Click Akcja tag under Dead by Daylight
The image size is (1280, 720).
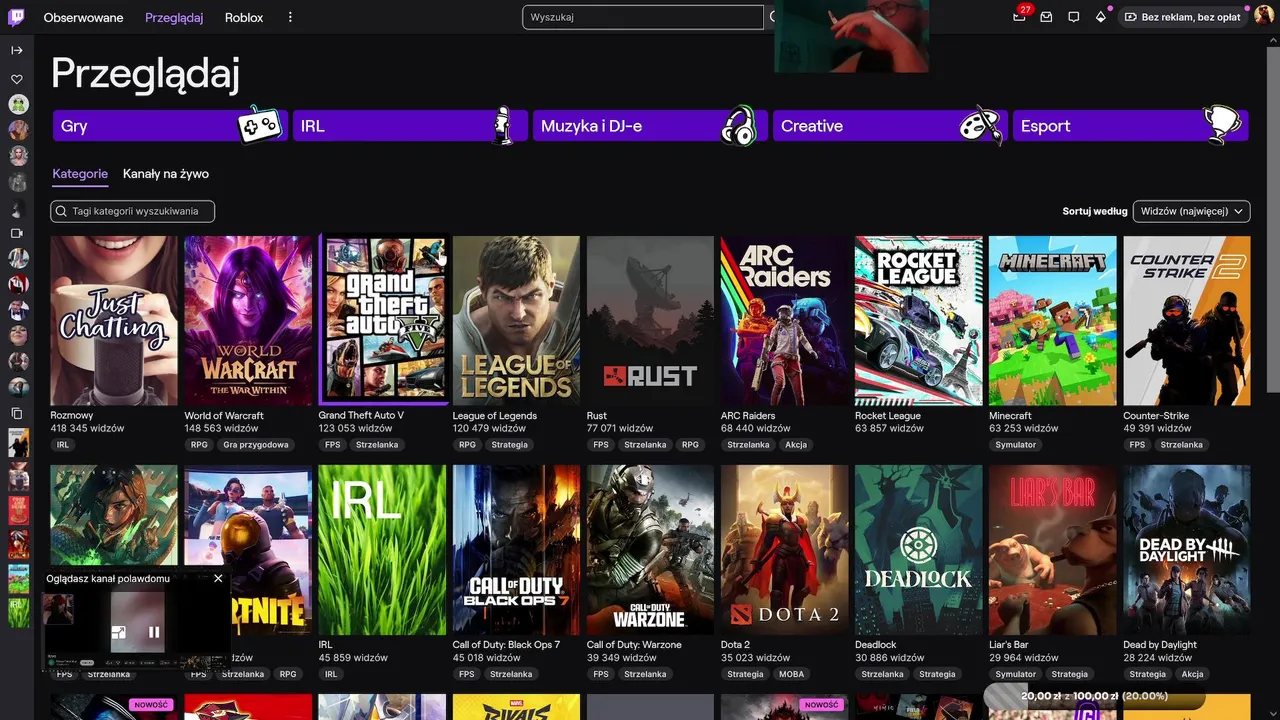coord(1192,674)
